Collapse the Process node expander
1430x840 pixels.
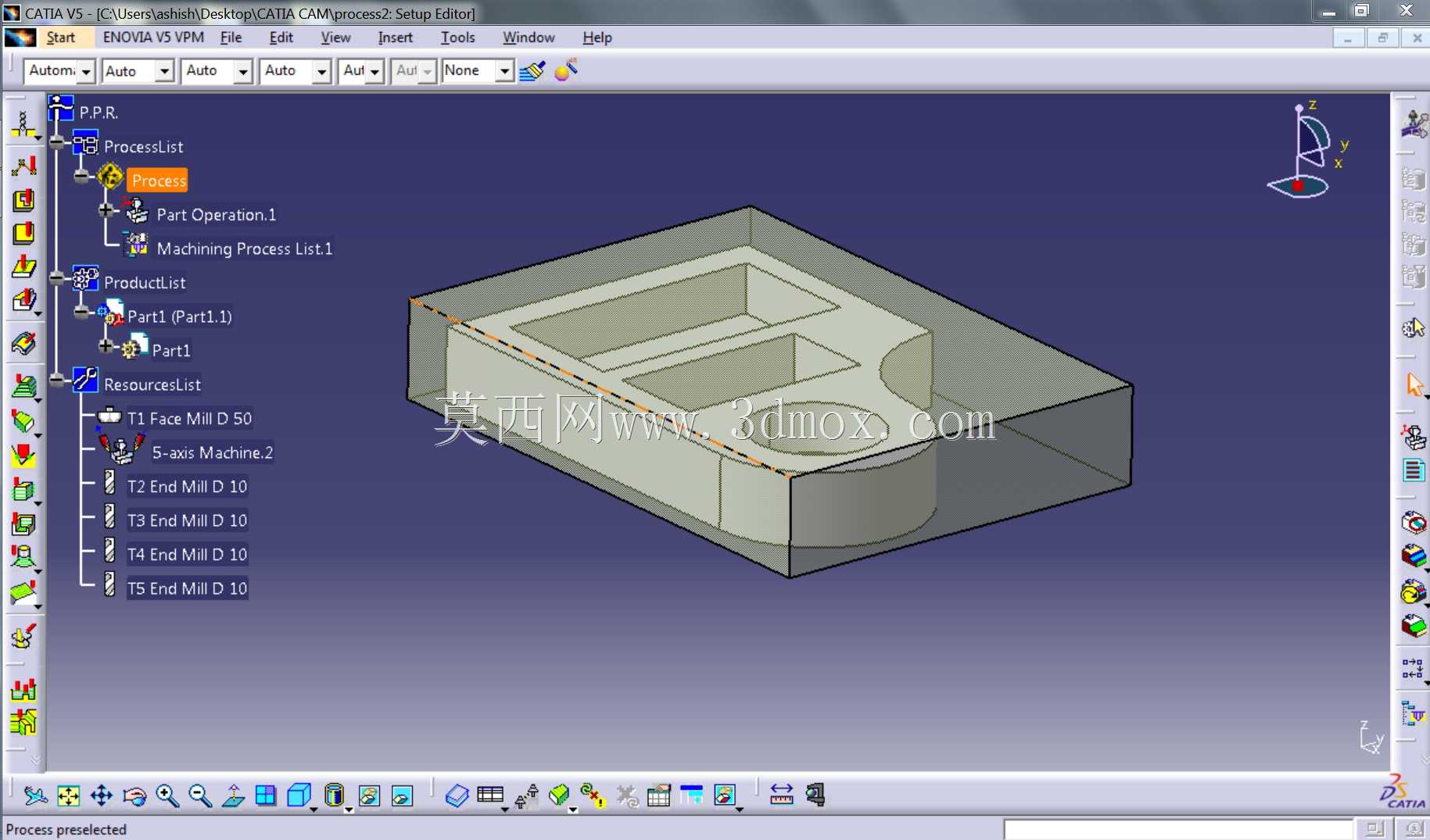(81, 176)
